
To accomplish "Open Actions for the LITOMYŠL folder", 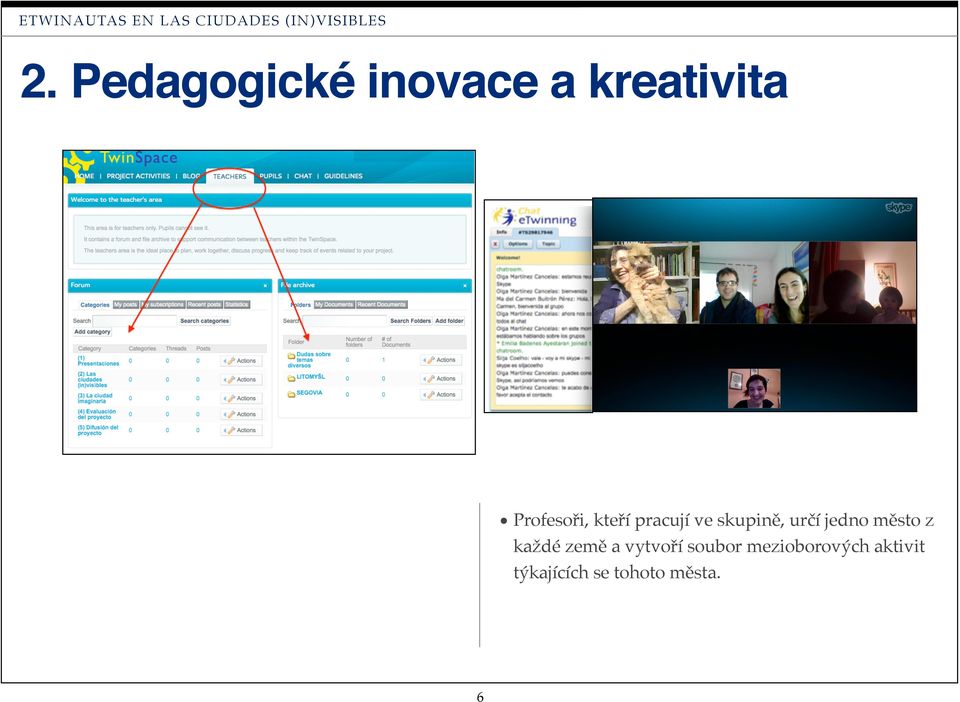I will (x=441, y=379).
